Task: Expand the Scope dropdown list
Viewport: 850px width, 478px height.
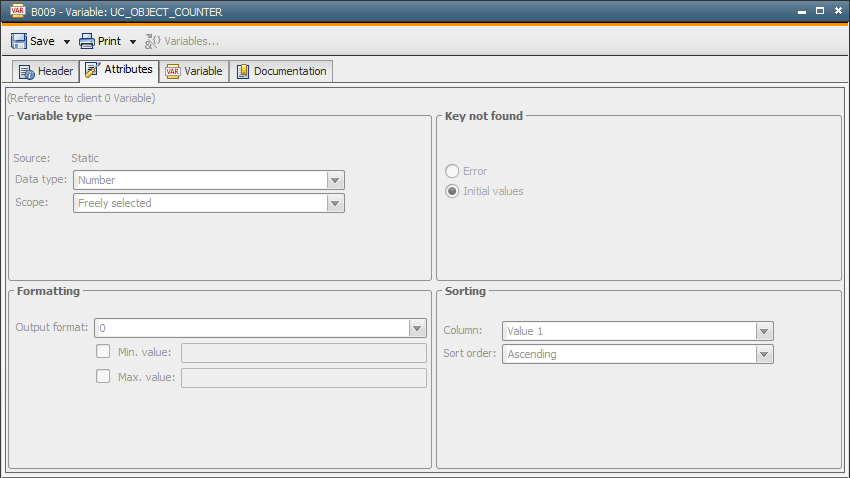Action: [x=335, y=203]
